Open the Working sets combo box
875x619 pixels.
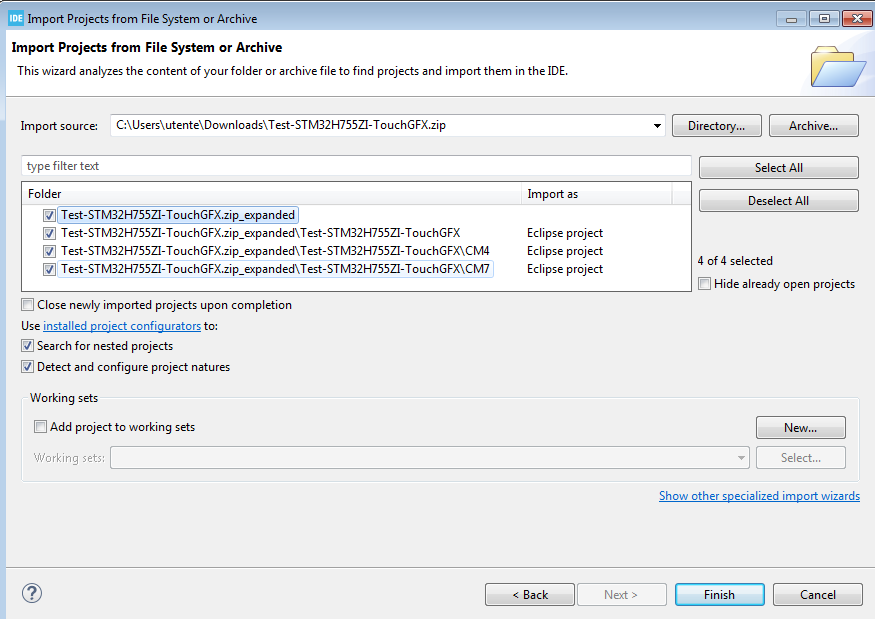tap(430, 458)
